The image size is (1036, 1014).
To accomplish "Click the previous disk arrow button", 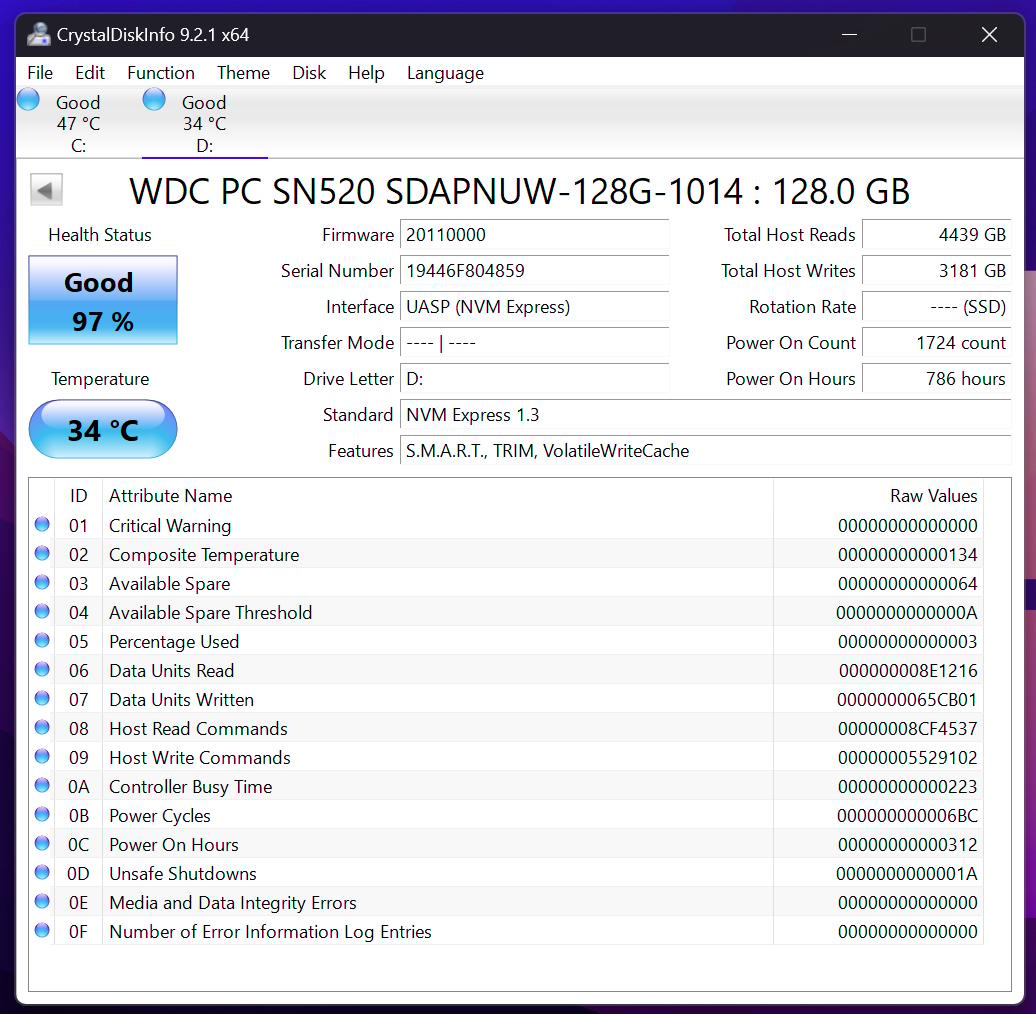I will pos(46,190).
